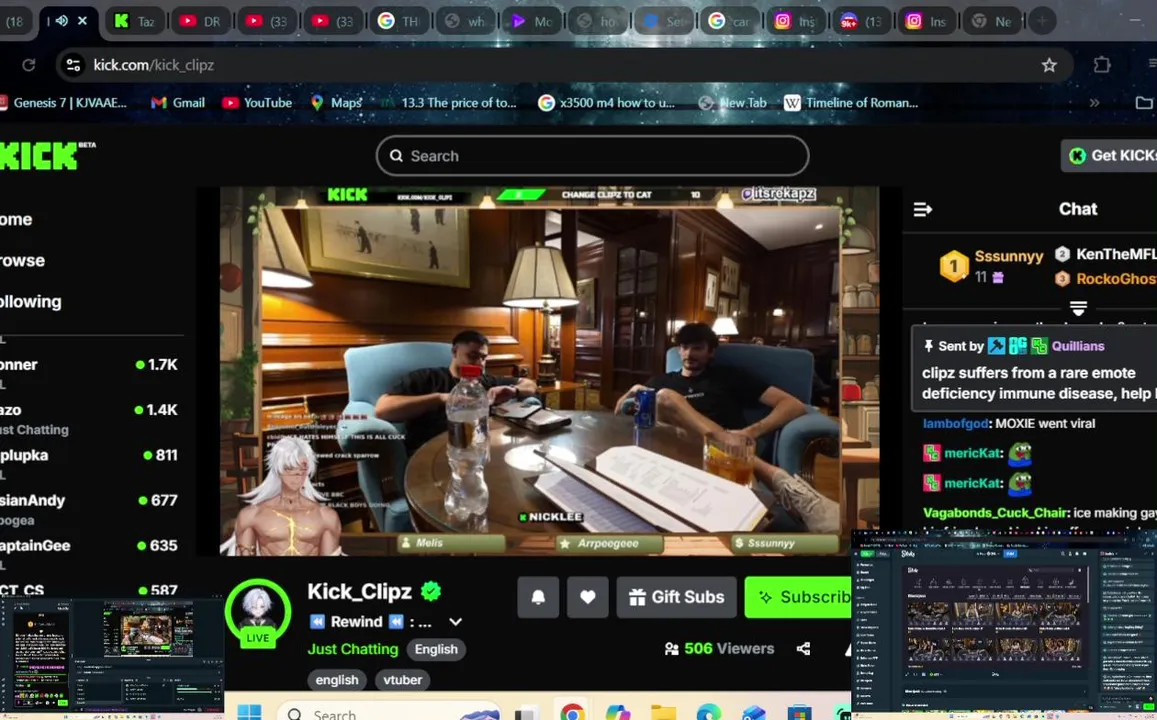This screenshot has height=720, width=1157.
Task: Expand the chat leaderboard handle
Action: (x=1078, y=308)
